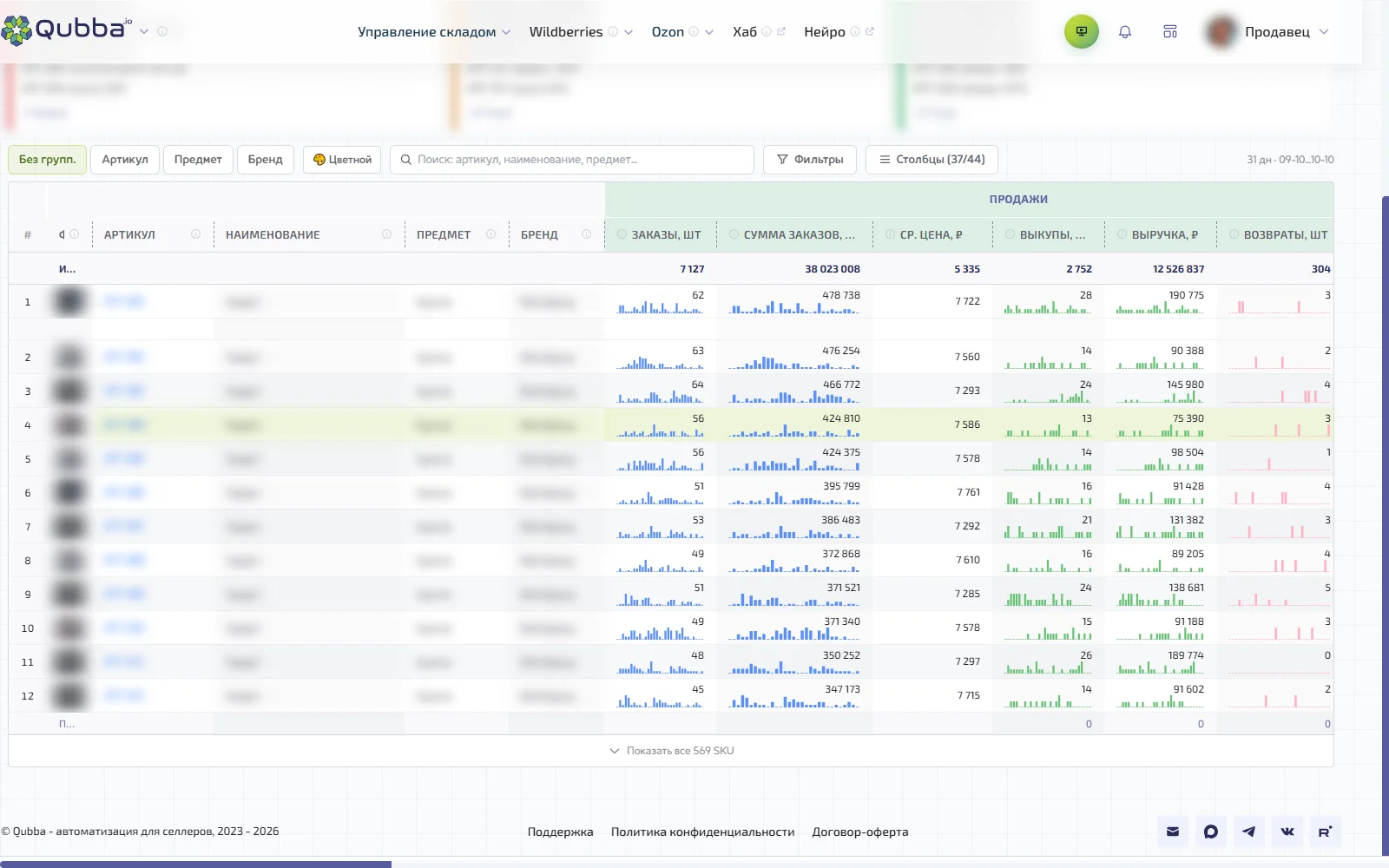Open the dashboard layout icon in header
This screenshot has height=868, width=1389.
(1170, 31)
